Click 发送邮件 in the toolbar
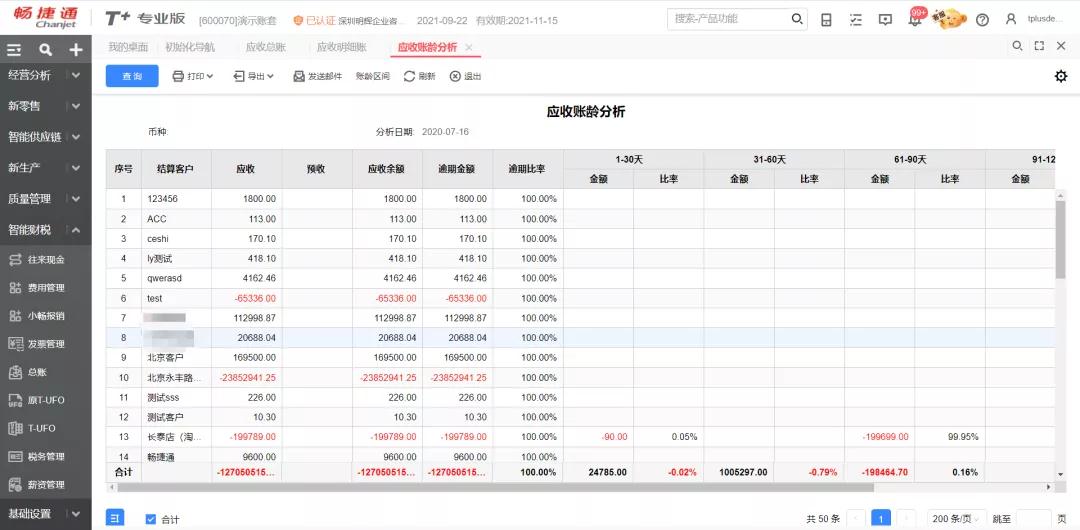This screenshot has width=1080, height=530. pyautogui.click(x=318, y=77)
